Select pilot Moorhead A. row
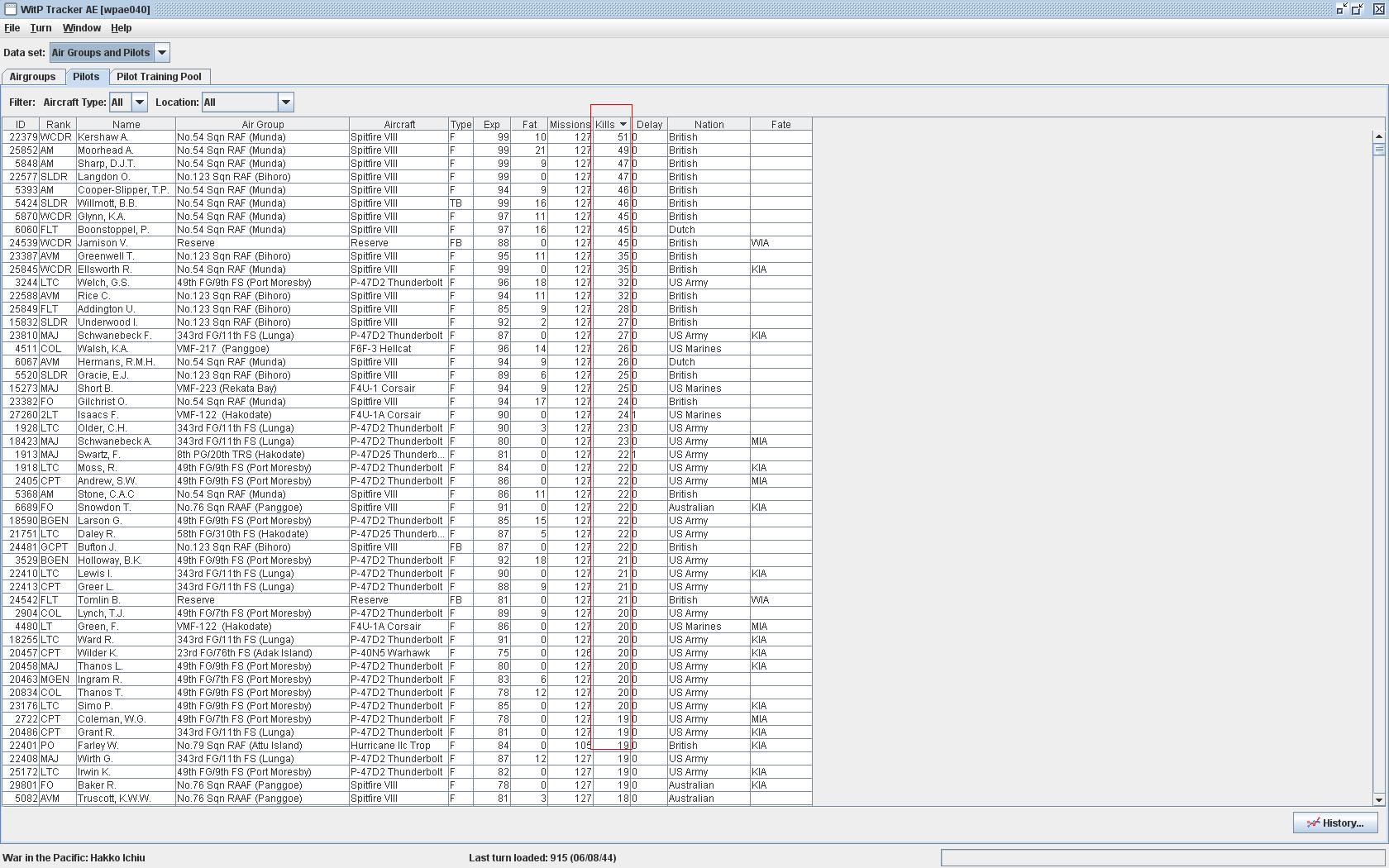 click(407, 150)
